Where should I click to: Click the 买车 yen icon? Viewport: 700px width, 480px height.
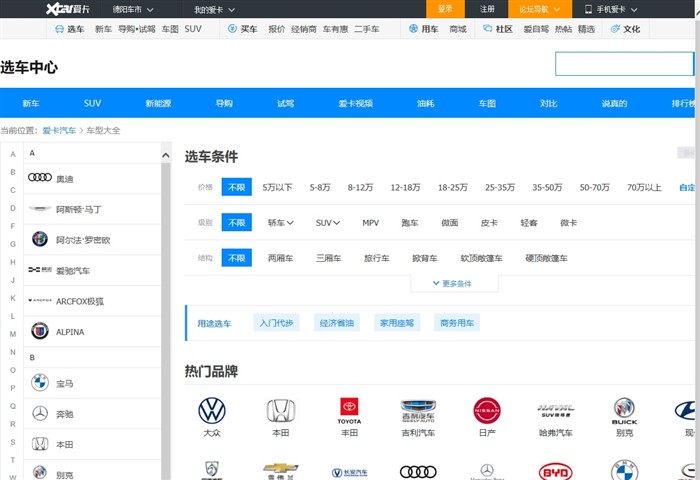point(232,29)
